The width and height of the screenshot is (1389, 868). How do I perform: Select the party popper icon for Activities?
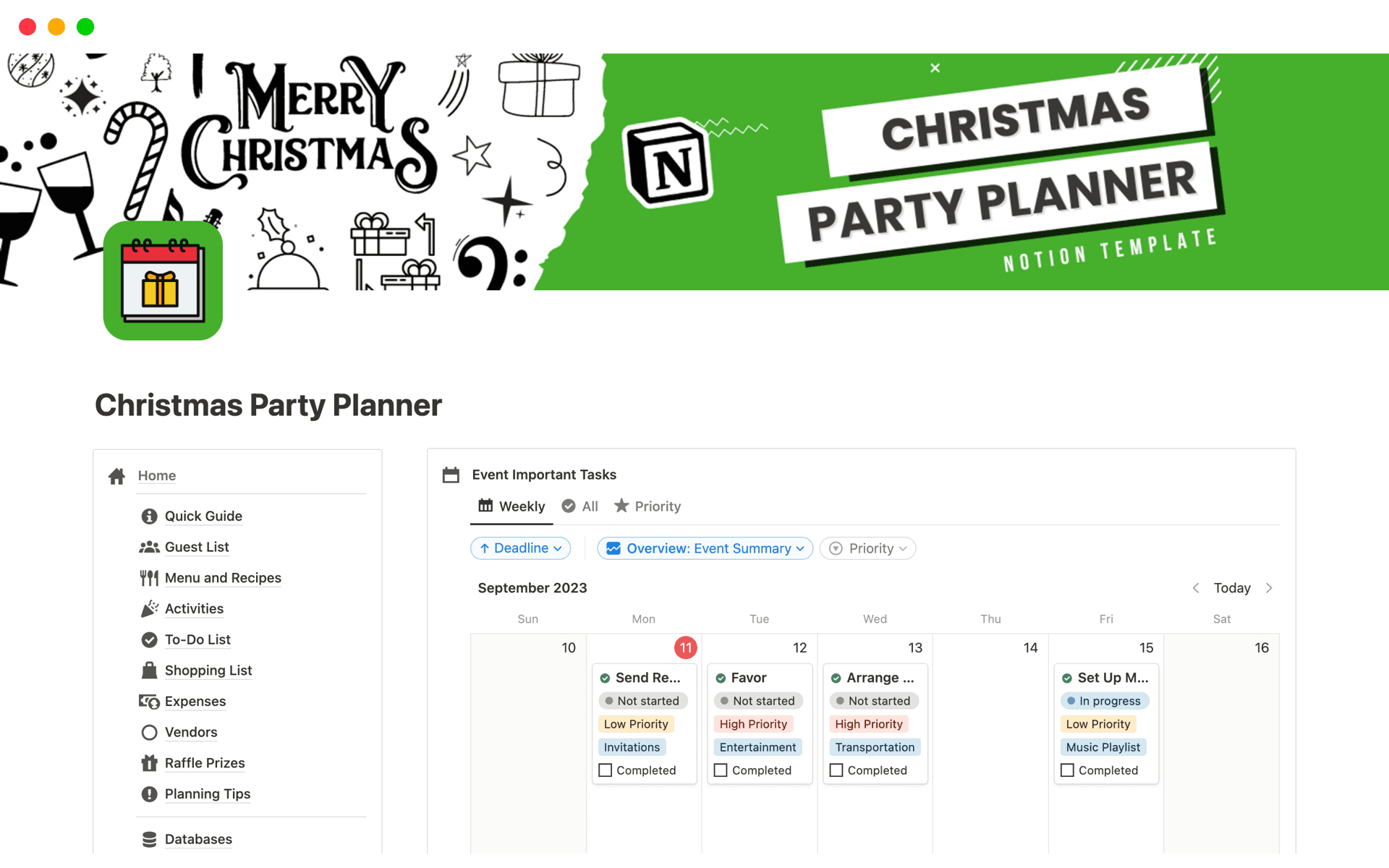click(x=149, y=608)
